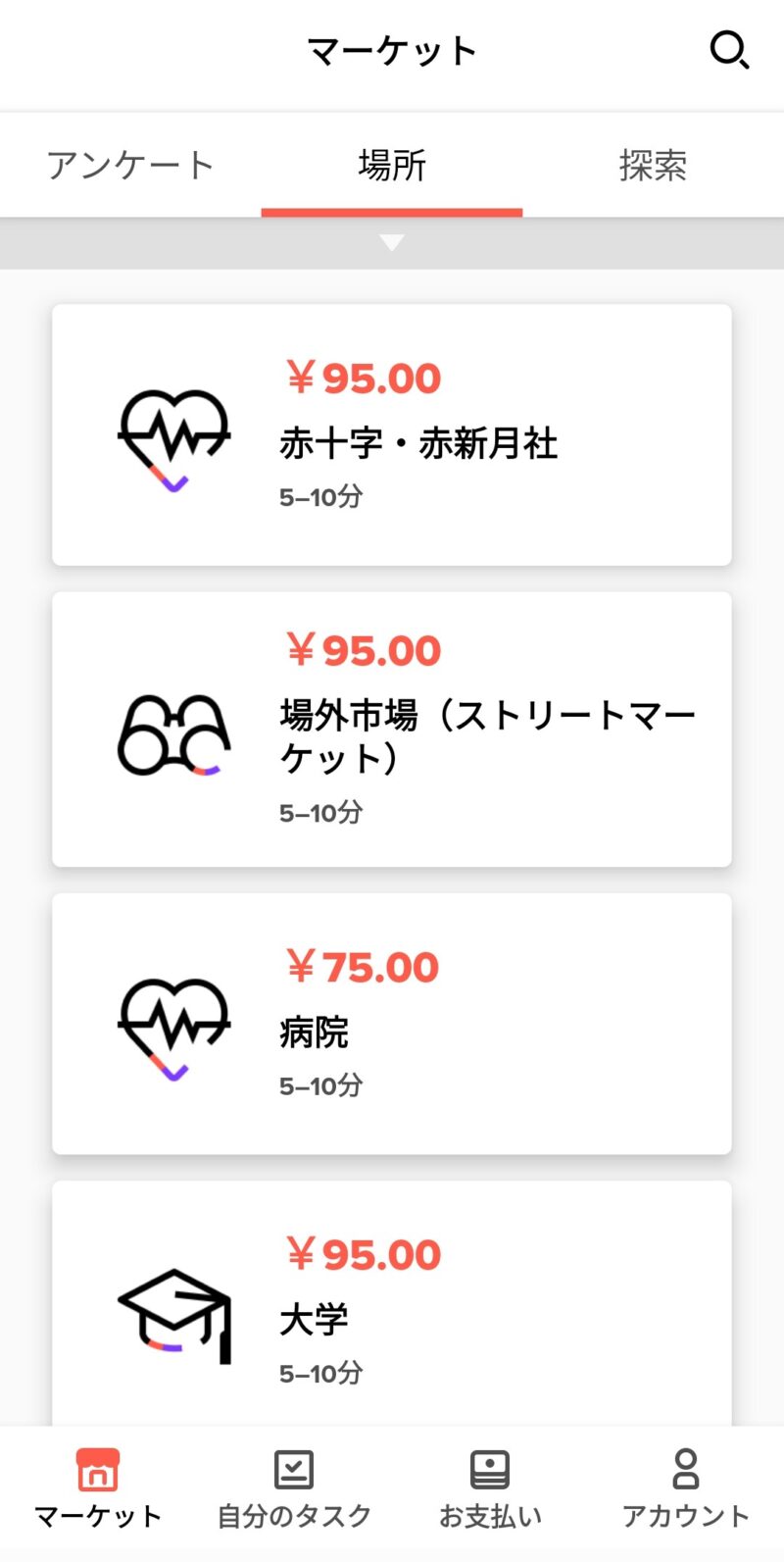This screenshot has height=1562, width=784.
Task: Tap the glasses icon for 場外市場
Action: pos(174,734)
